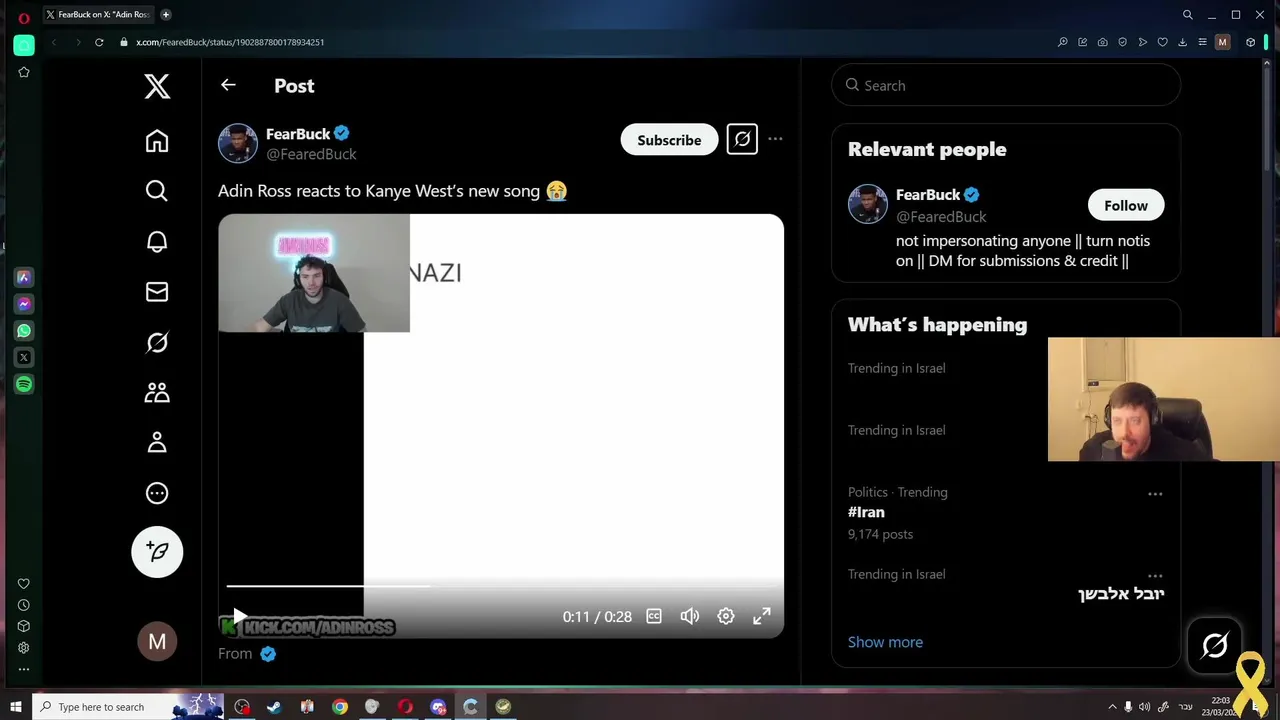Show more trending topics
1280x720 pixels.
885,642
